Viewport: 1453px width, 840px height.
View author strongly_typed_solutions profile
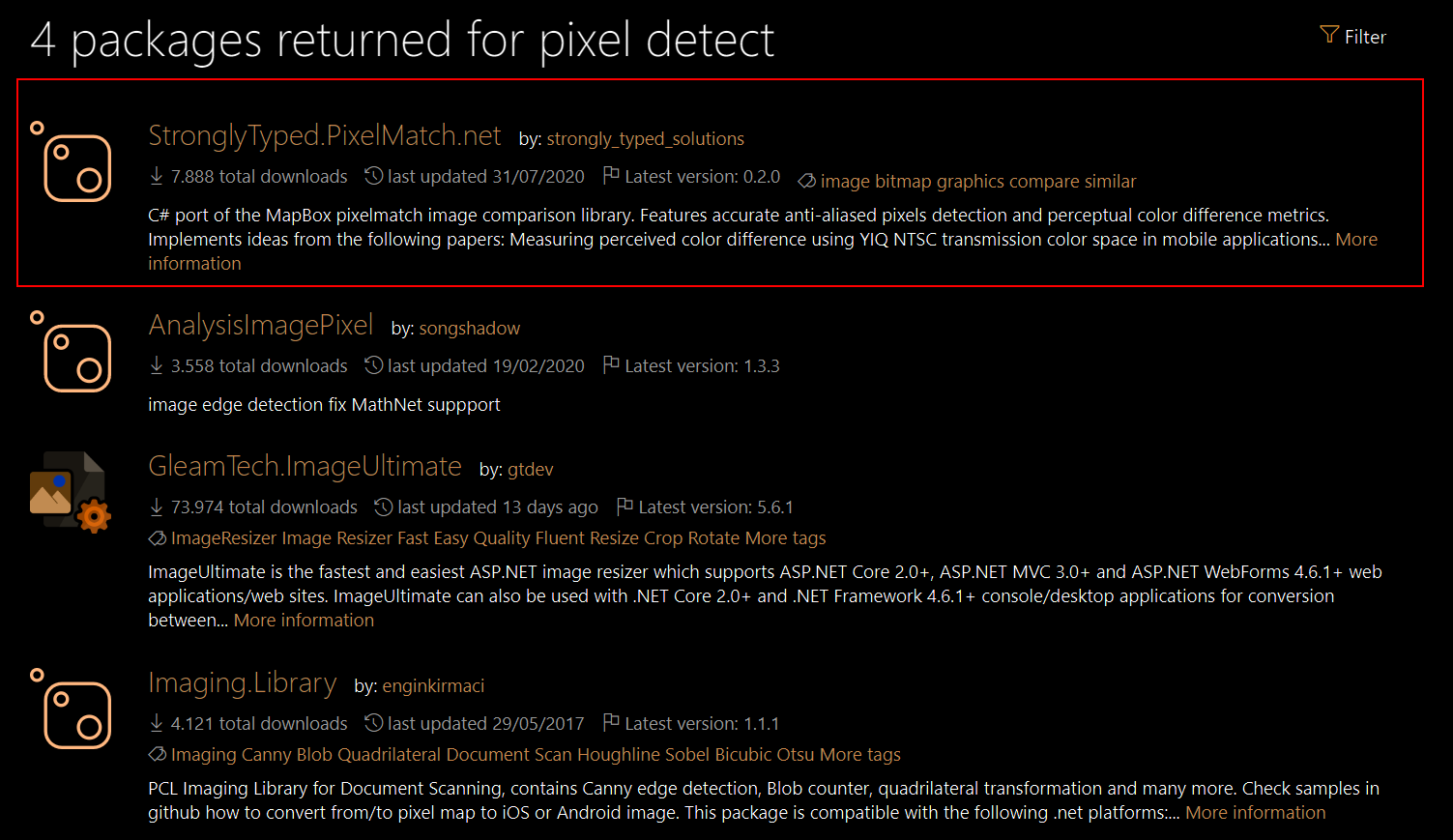(645, 138)
